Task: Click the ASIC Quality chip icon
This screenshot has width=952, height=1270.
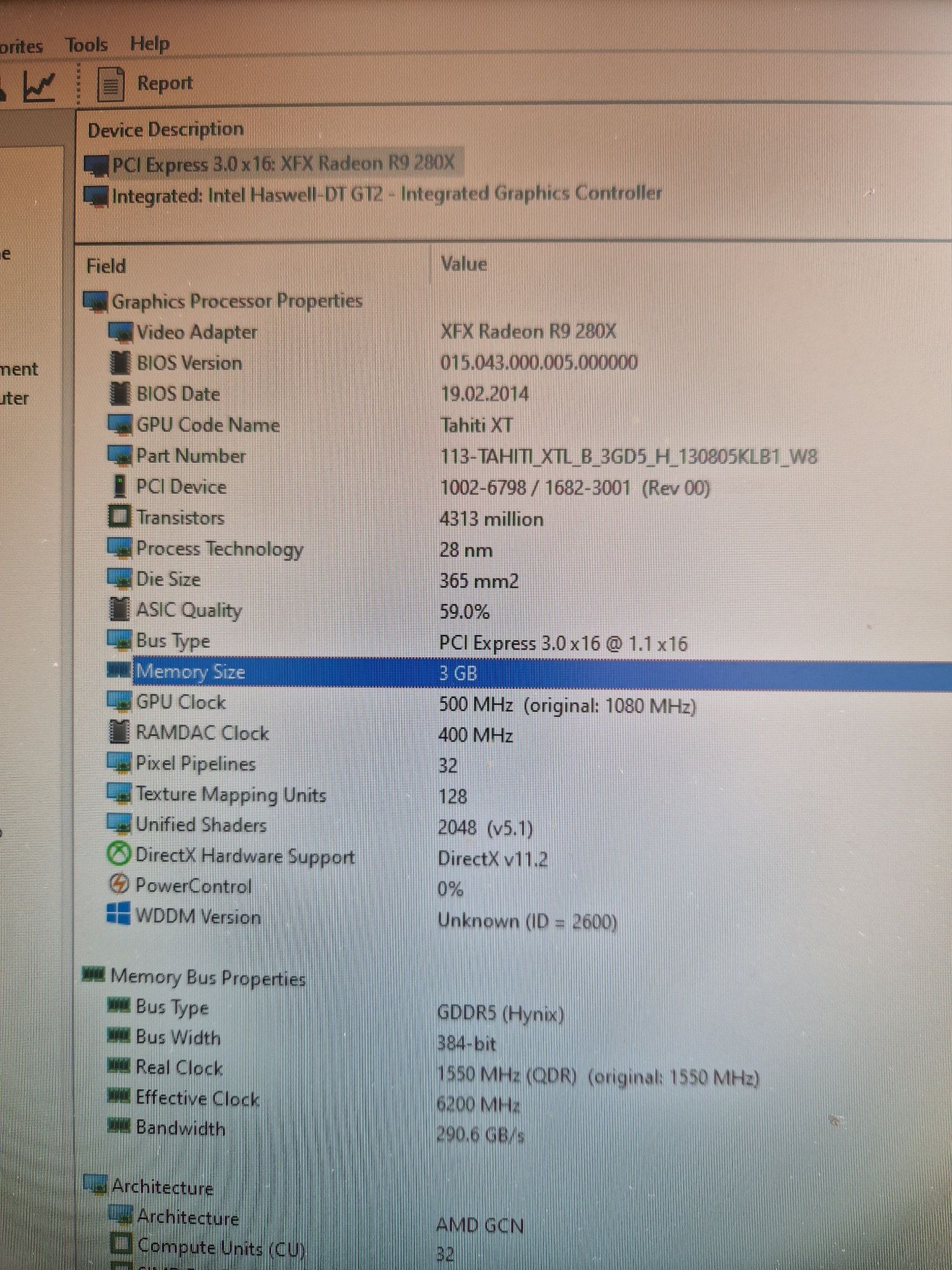Action: (119, 610)
